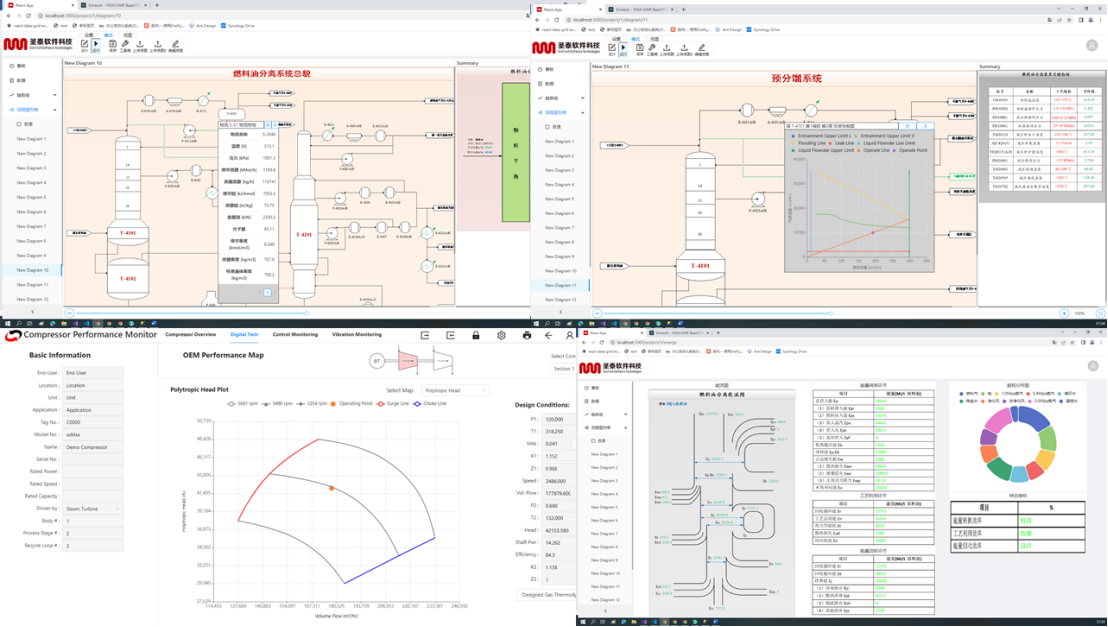Toggle the 3661 rpm legend series
Image resolution: width=1108 pixels, height=627 pixels.
pos(242,404)
